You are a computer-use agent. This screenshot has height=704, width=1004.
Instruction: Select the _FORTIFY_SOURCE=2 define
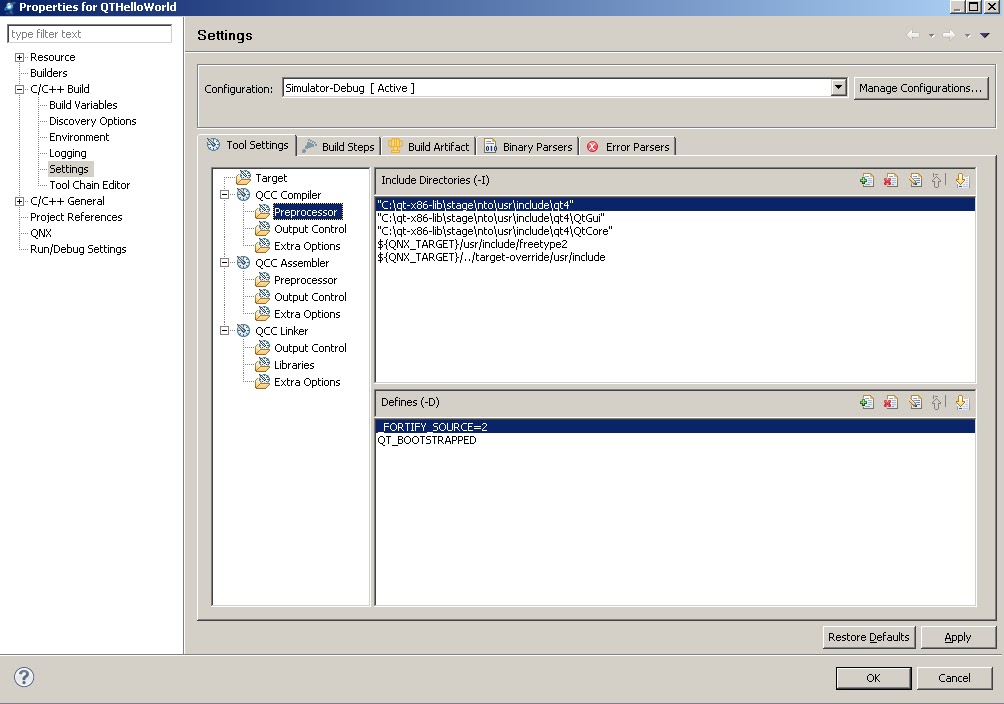point(676,427)
